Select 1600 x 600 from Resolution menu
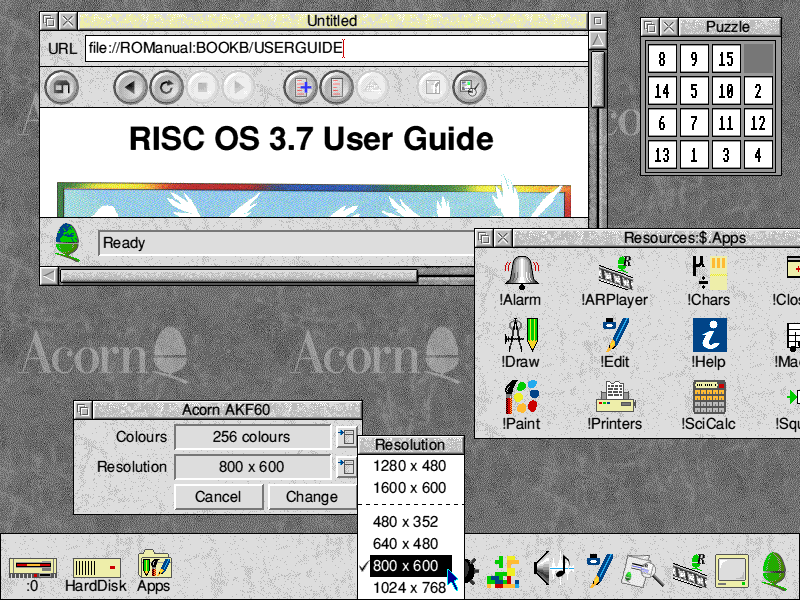The width and height of the screenshot is (800, 600). click(x=410, y=488)
